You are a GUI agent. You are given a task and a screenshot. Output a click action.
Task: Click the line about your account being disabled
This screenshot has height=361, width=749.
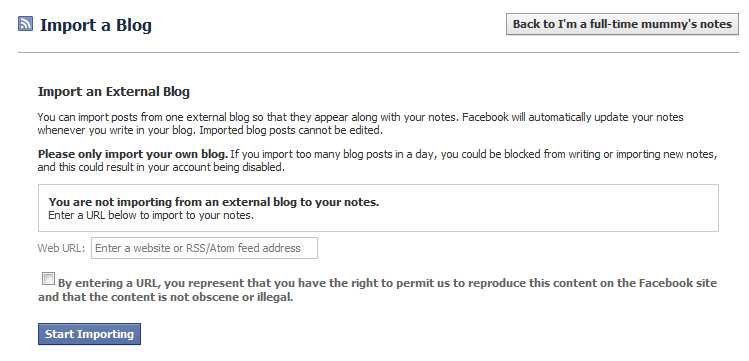click(161, 168)
